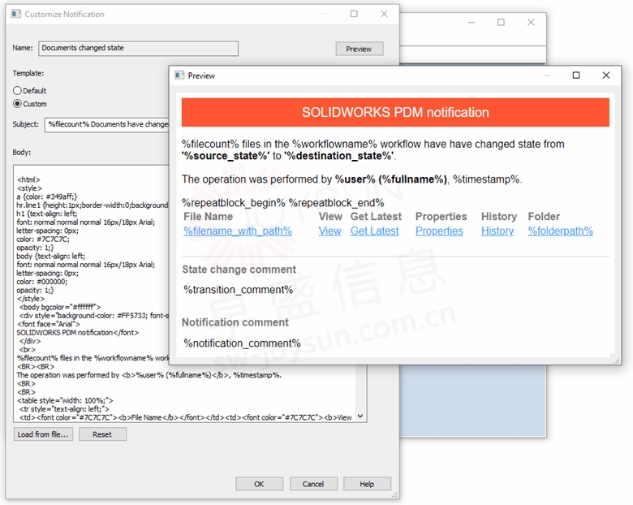Confirm with the OK button
Viewport: 633px width, 505px height.
[x=259, y=484]
